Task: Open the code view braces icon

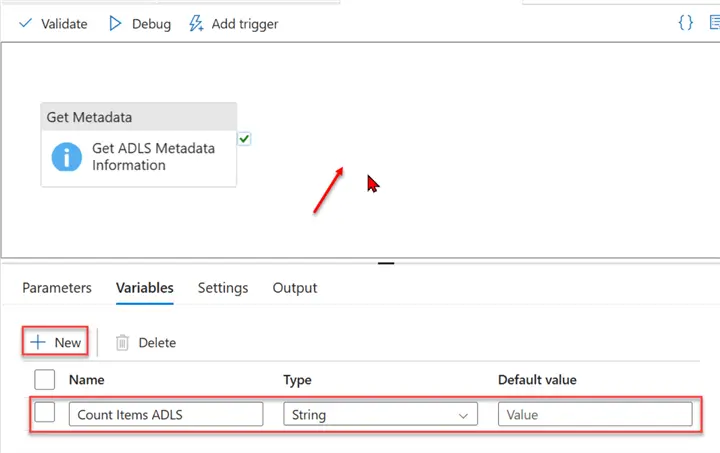Action: tap(685, 22)
